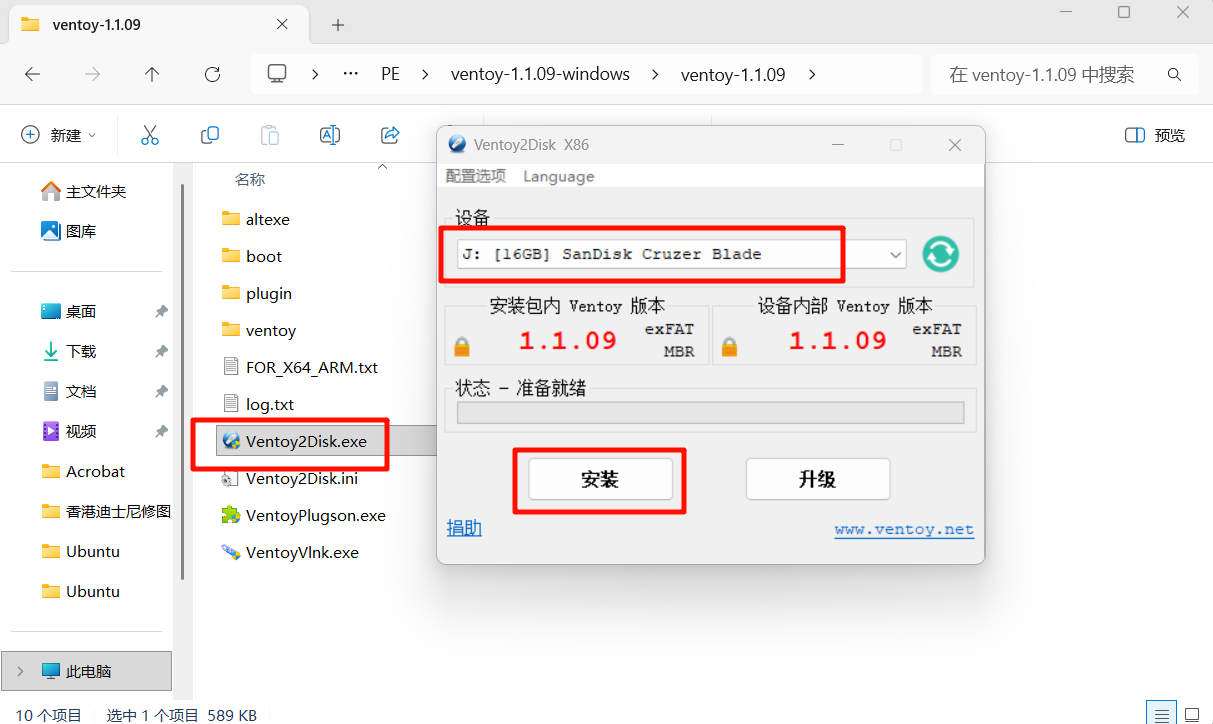This screenshot has height=724, width=1213.
Task: Click the search magnifier icon
Action: tap(1174, 74)
